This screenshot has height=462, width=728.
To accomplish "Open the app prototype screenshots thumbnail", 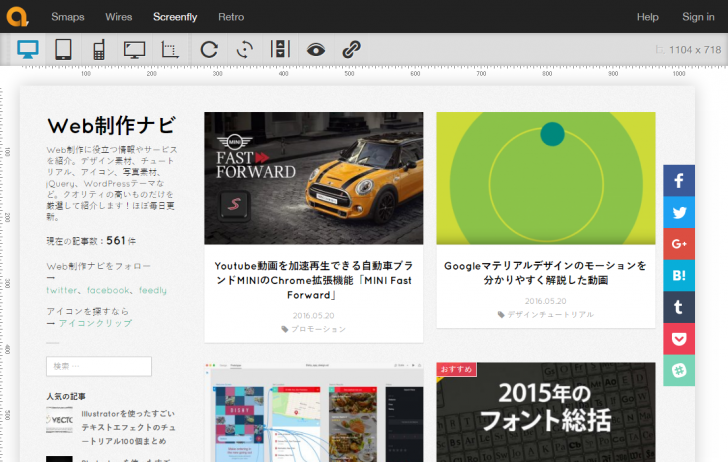I will [x=314, y=412].
